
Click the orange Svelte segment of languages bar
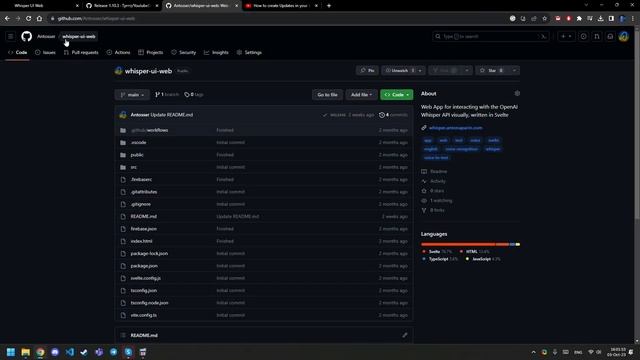click(x=458, y=244)
